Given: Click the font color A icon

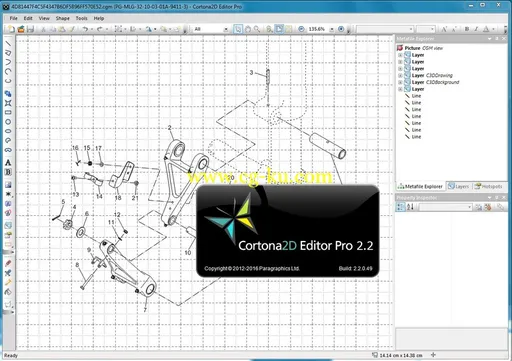Looking at the screenshot, I should click(486, 29).
